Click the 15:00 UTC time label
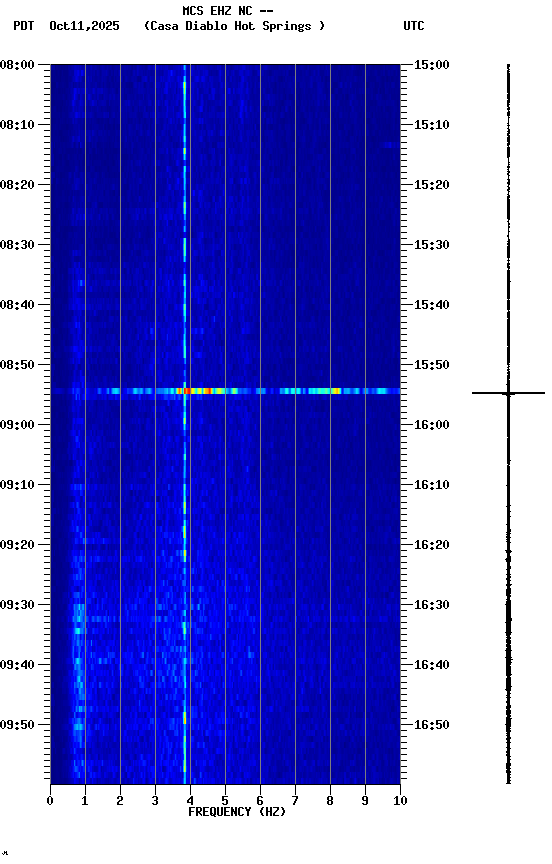 point(432,65)
